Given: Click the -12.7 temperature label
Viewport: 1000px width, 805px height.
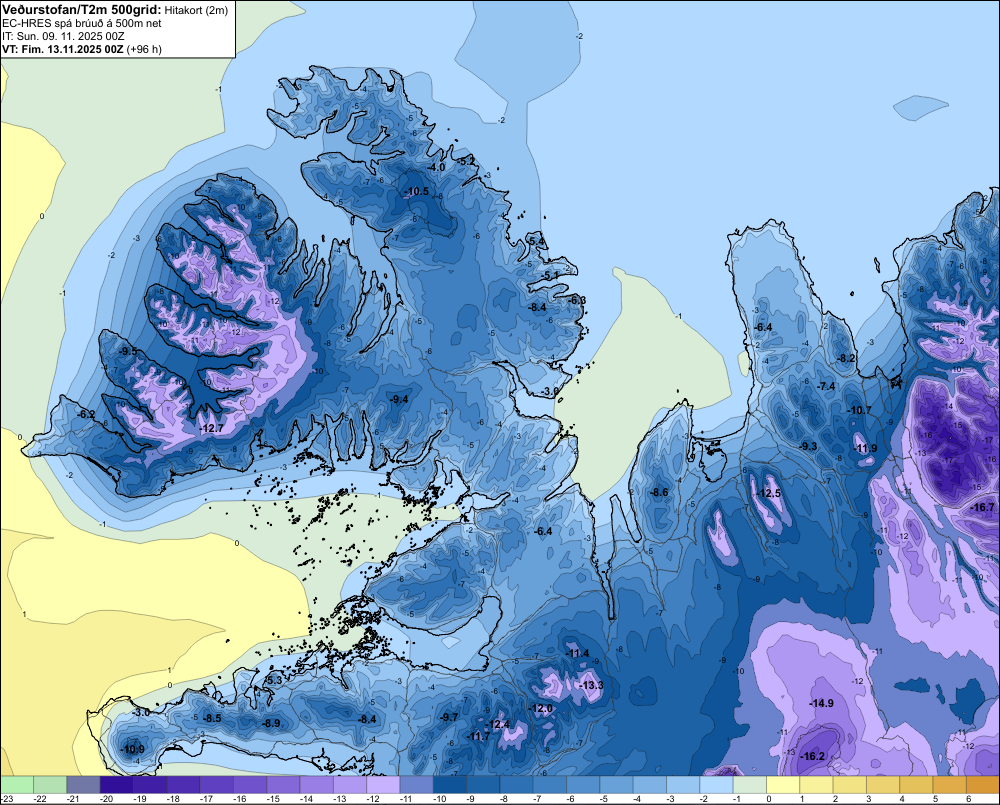Looking at the screenshot, I should tap(211, 429).
